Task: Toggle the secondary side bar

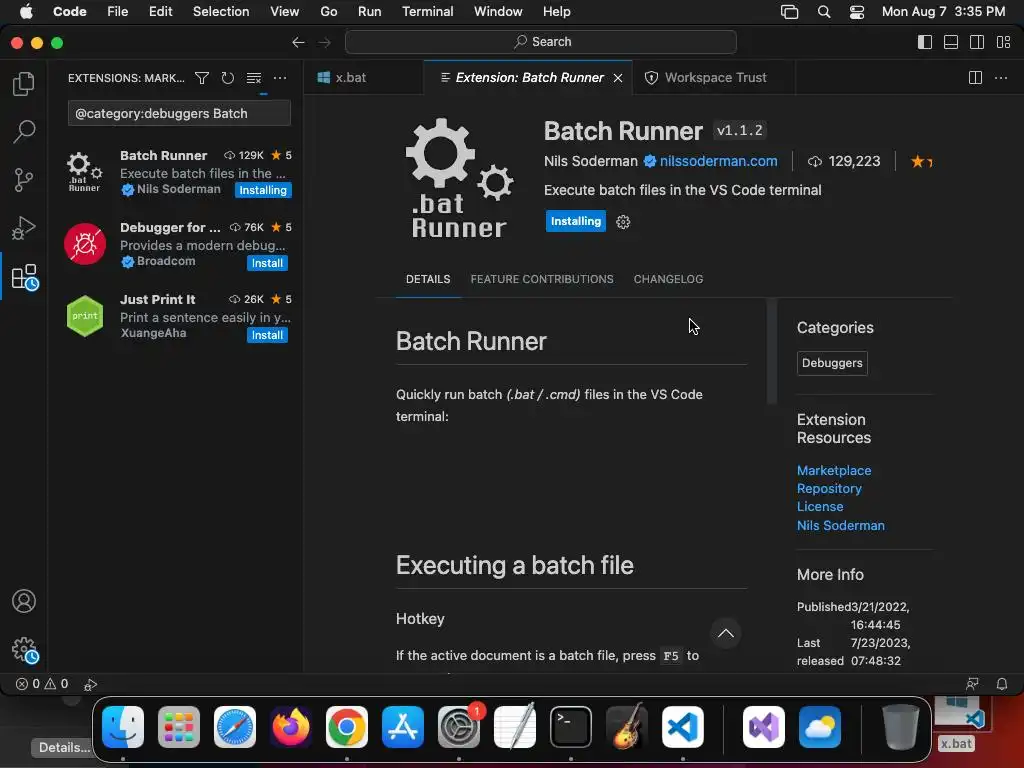Action: point(977,42)
